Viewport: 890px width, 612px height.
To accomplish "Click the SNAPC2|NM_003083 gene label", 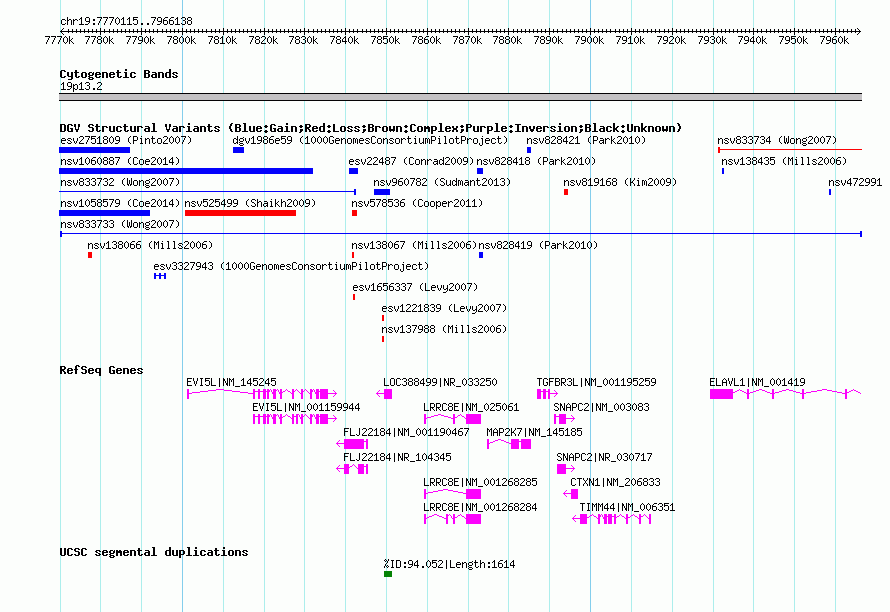I will pyautogui.click(x=602, y=407).
